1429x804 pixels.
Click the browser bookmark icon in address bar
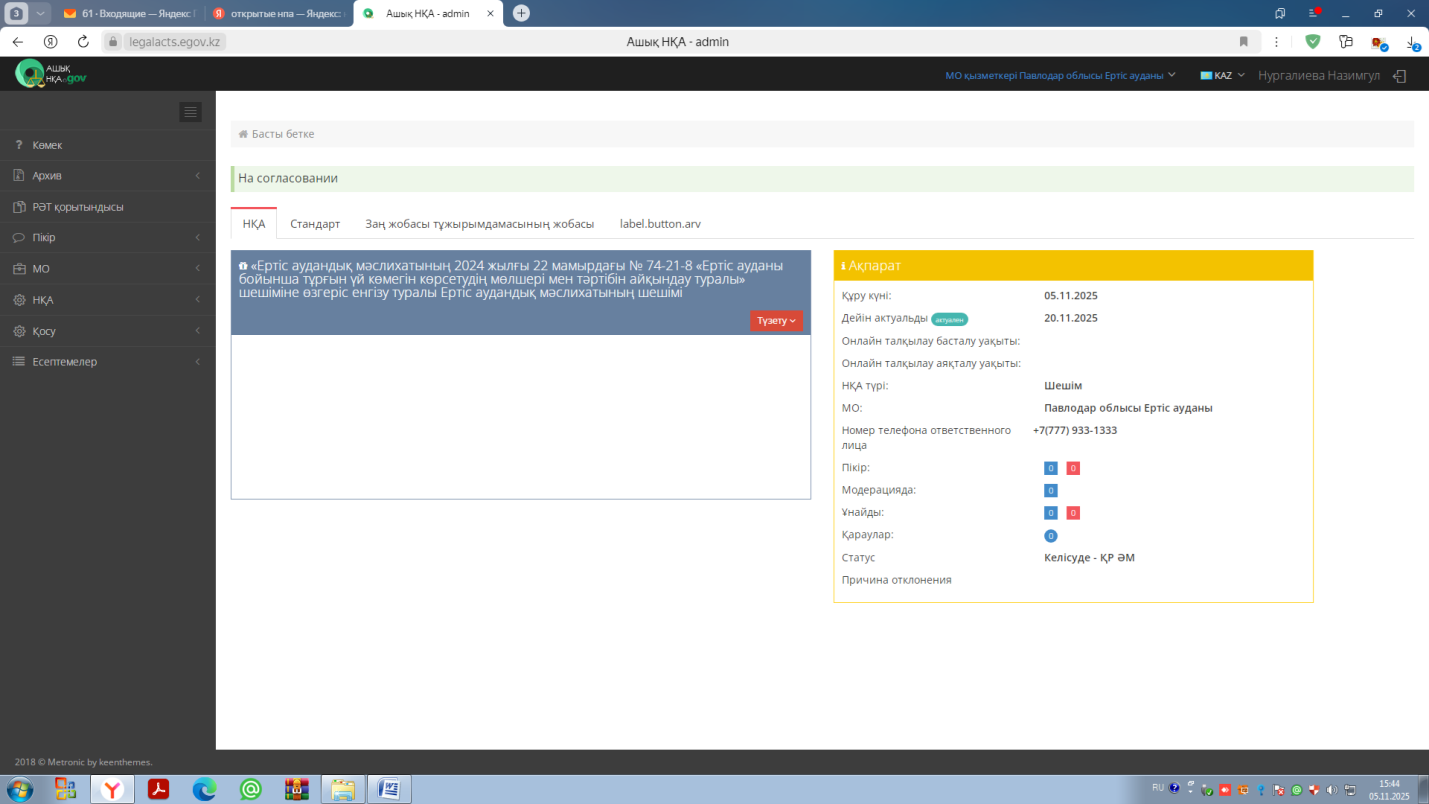tap(1244, 42)
